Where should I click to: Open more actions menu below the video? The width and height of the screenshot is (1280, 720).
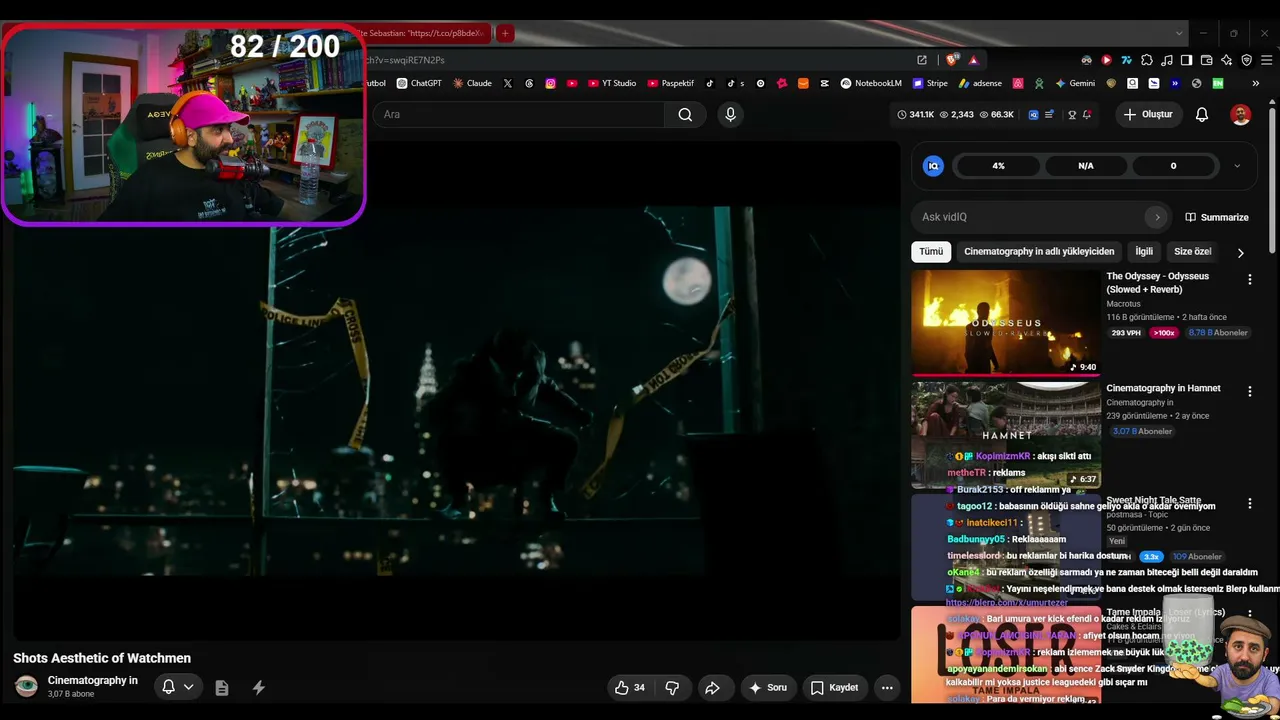887,687
